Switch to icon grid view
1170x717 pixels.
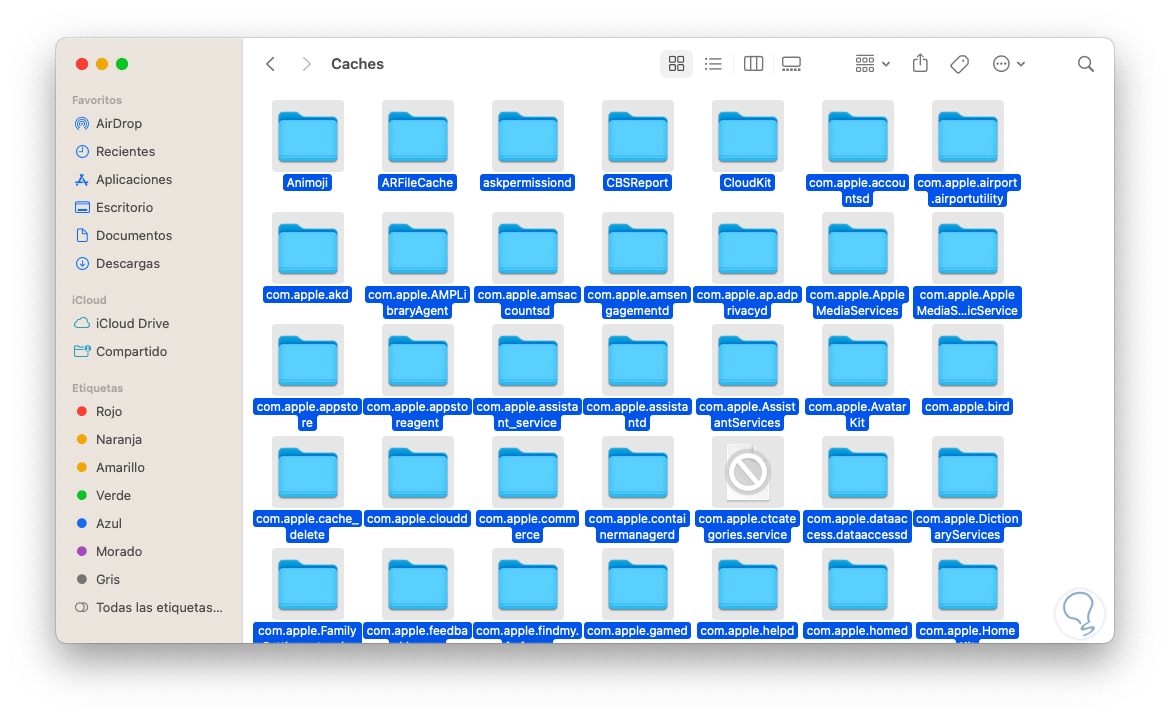[676, 64]
